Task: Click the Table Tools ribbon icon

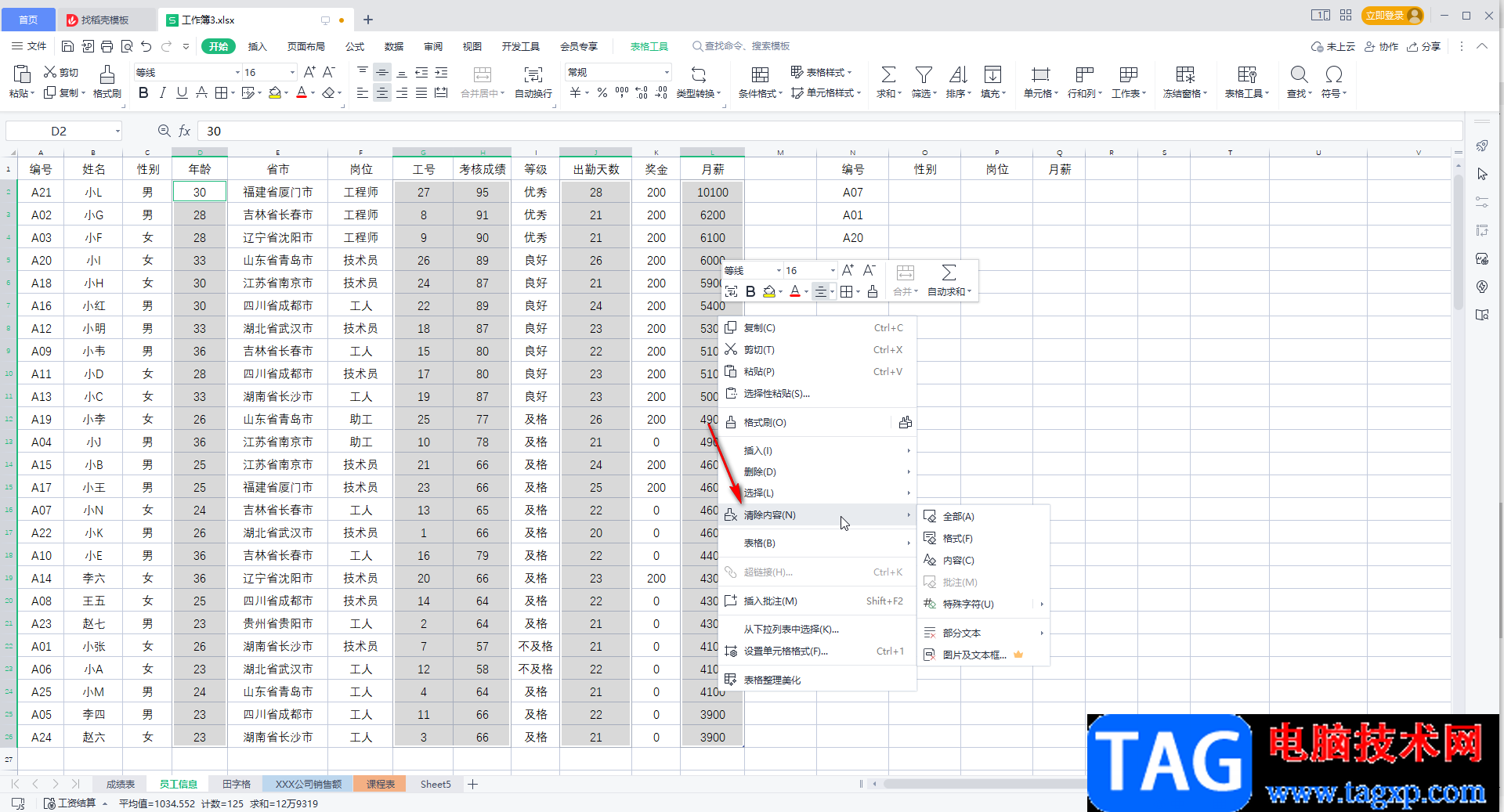Action: click(1247, 74)
